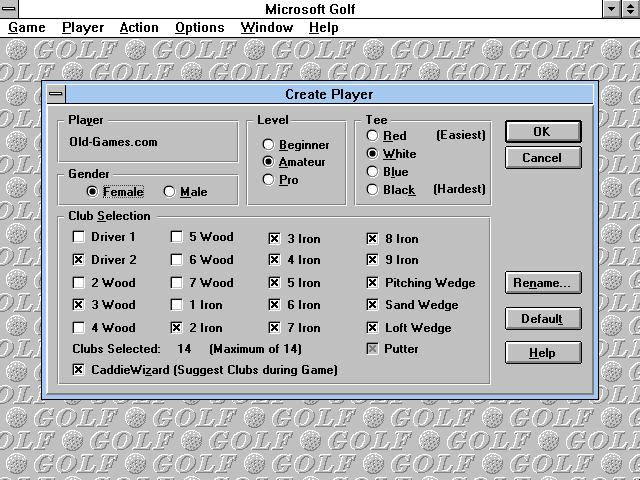Open the Action menu
Image resolution: width=640 pixels, height=480 pixels.
(139, 28)
